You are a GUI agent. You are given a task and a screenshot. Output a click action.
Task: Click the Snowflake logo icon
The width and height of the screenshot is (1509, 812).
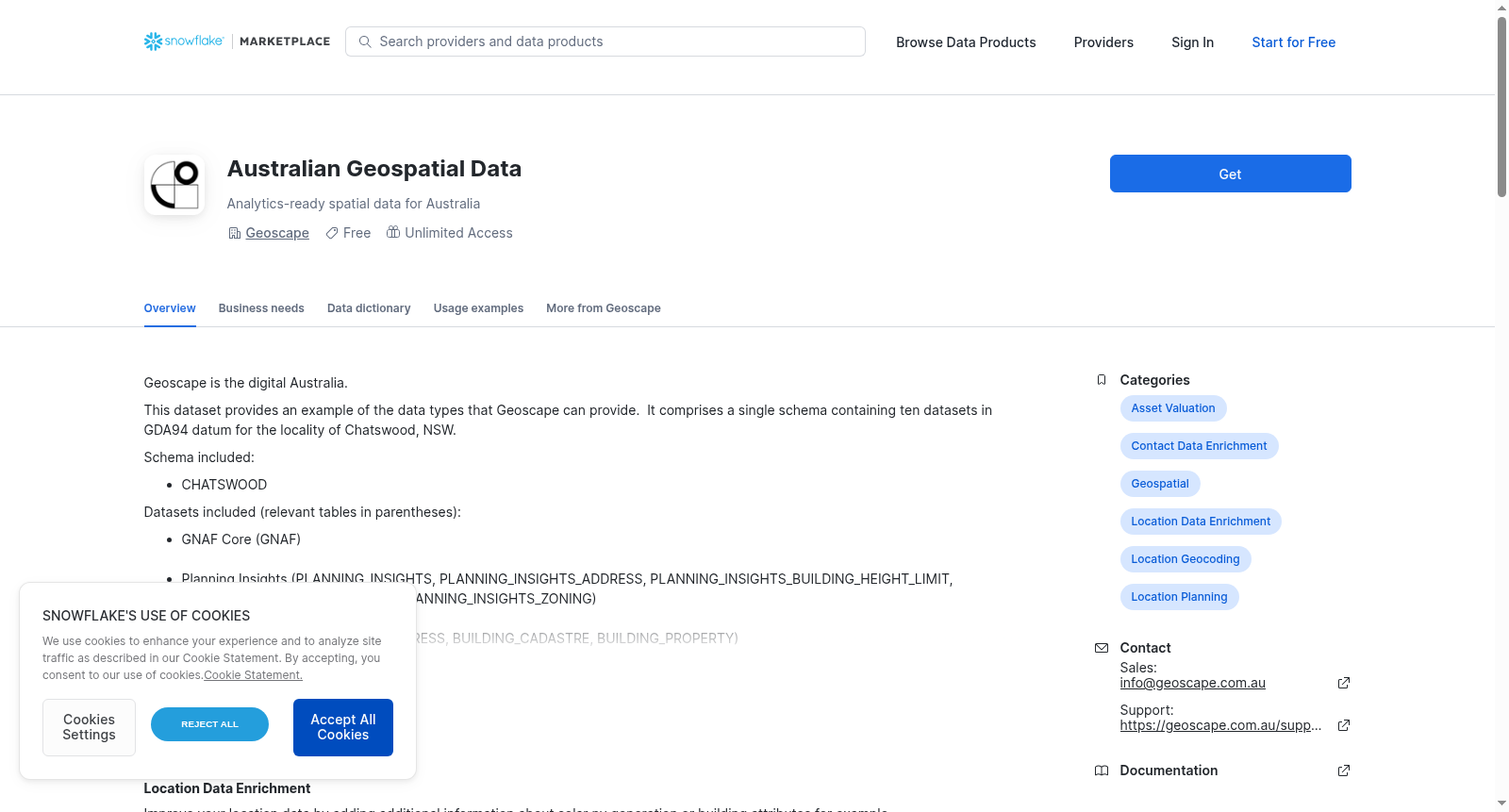pos(153,41)
